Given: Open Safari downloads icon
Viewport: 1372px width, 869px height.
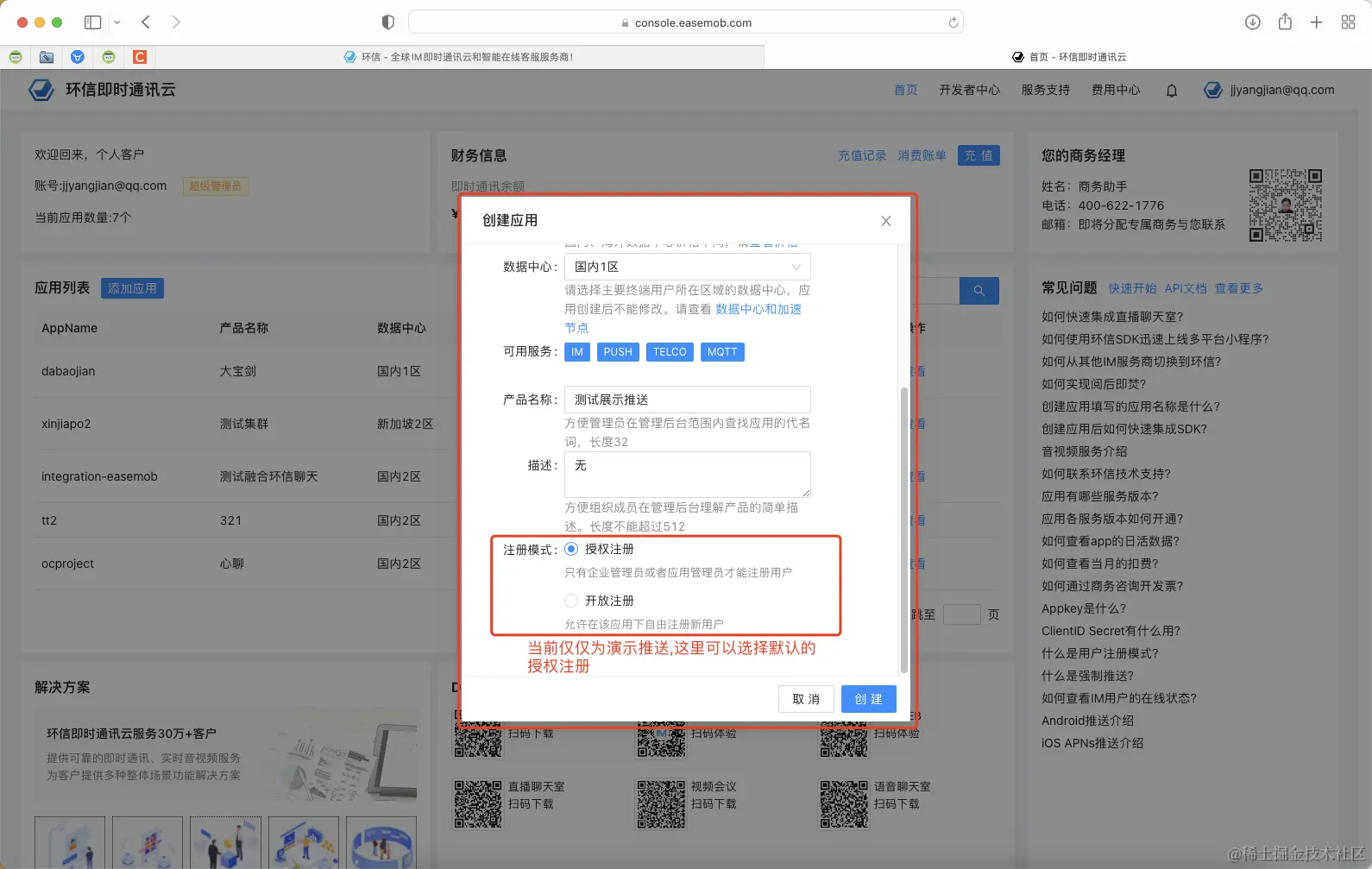Looking at the screenshot, I should [1253, 22].
